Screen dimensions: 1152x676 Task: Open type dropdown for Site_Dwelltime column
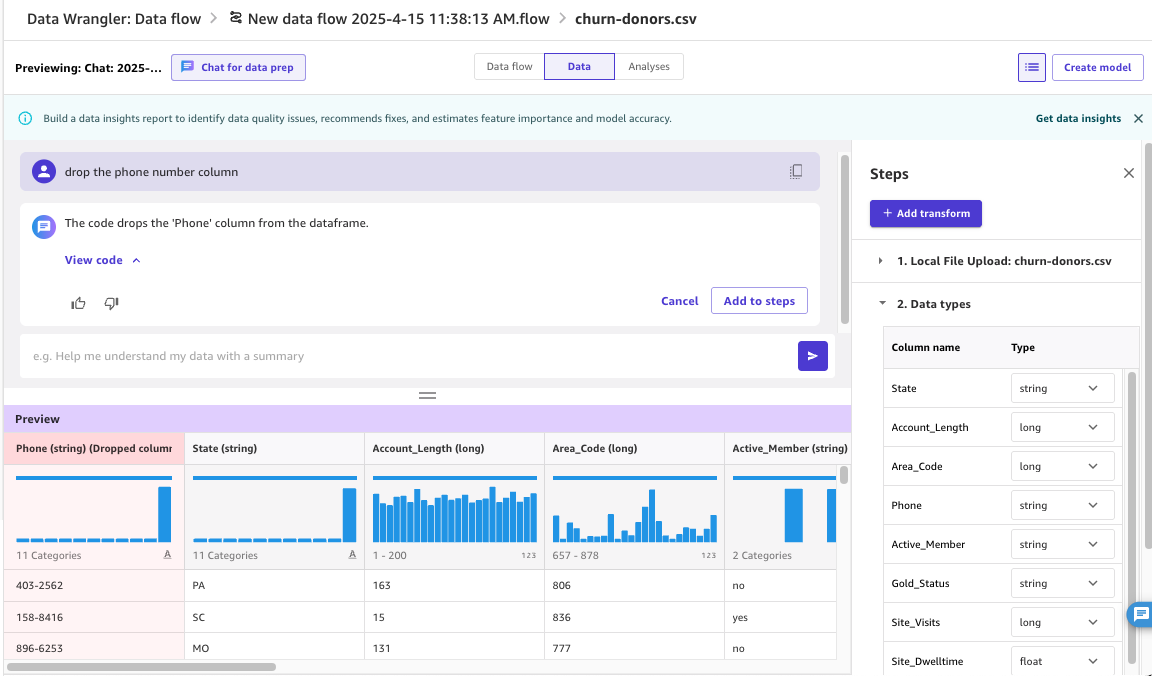pyautogui.click(x=1062, y=661)
